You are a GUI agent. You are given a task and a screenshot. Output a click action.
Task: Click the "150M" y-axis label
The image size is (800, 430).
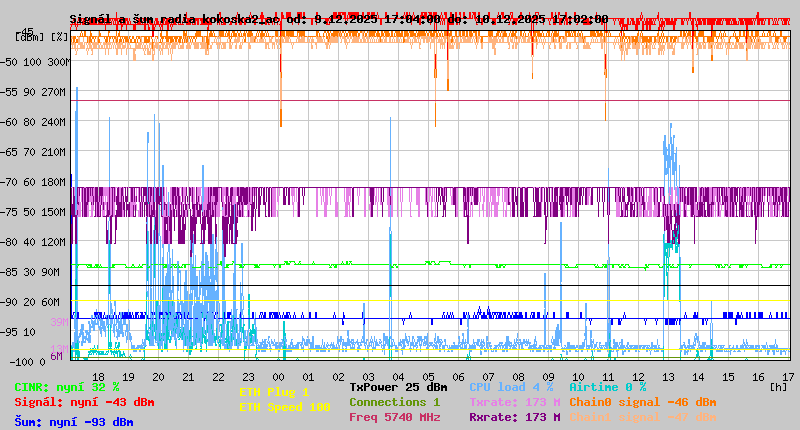coord(53,212)
